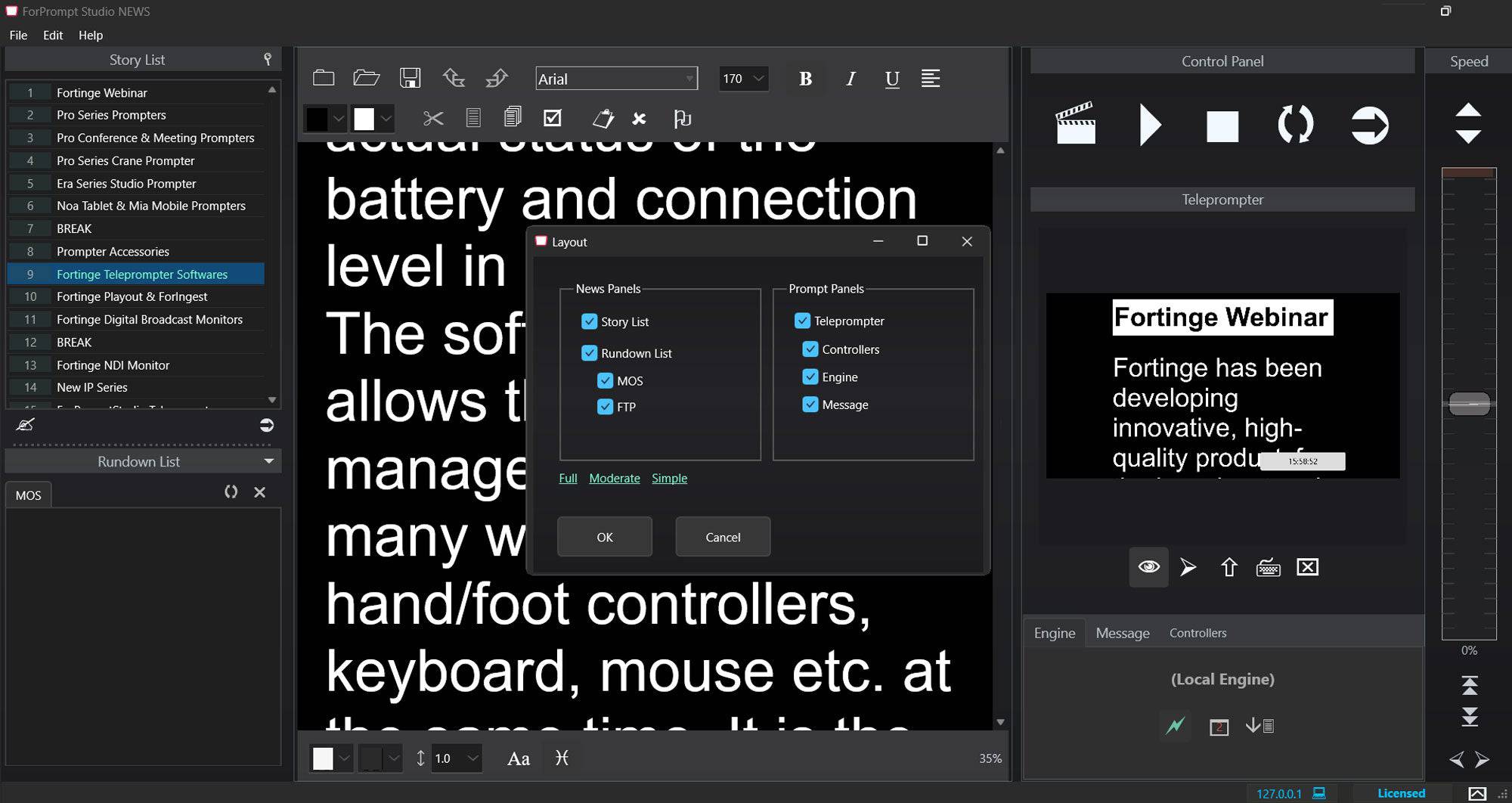The height and width of the screenshot is (803, 1512).
Task: Click the Speed slider handle
Action: click(x=1469, y=404)
